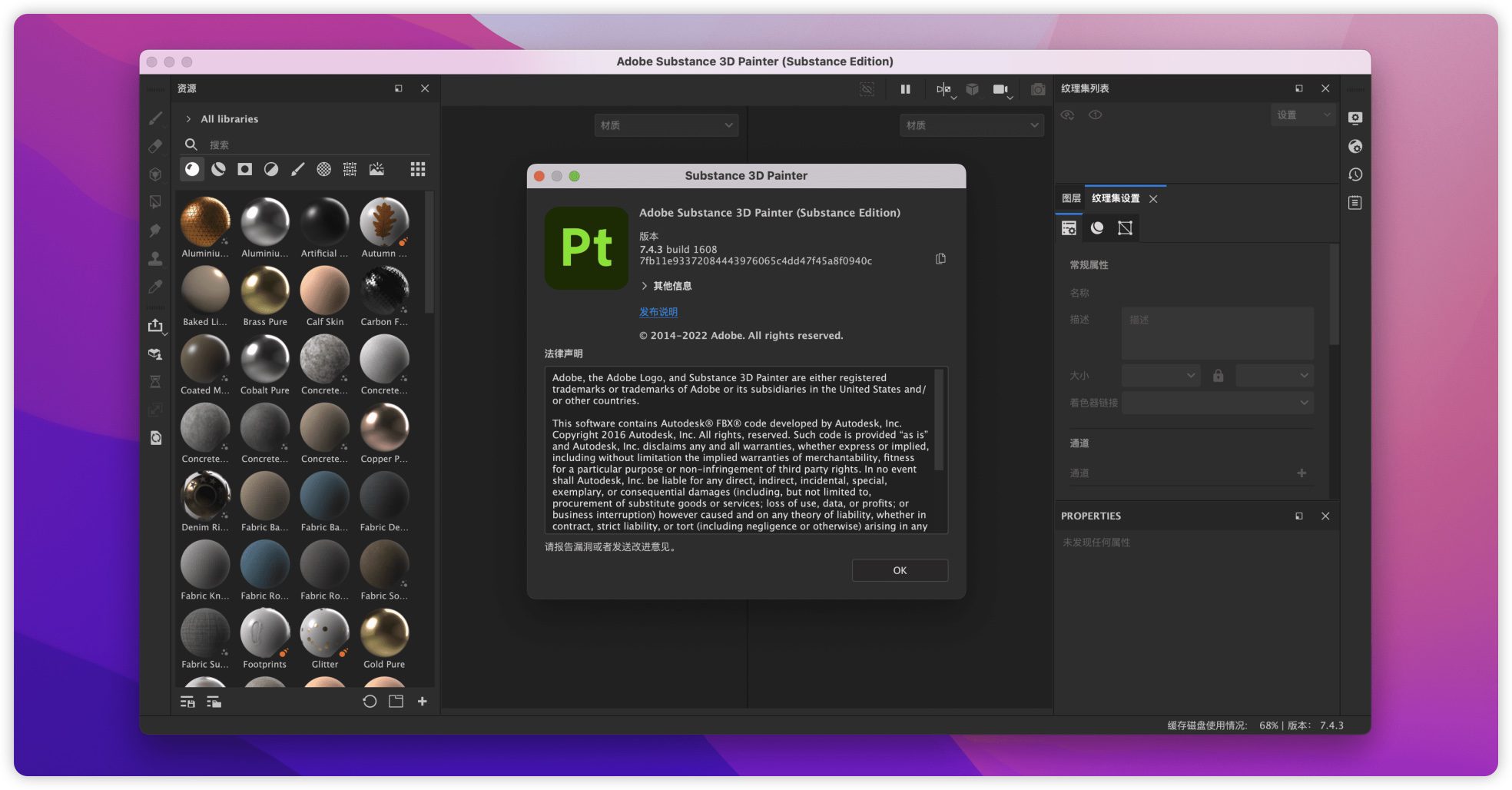This screenshot has height=790, width=1512.
Task: Switch to the 图层 tab
Action: tap(1071, 198)
